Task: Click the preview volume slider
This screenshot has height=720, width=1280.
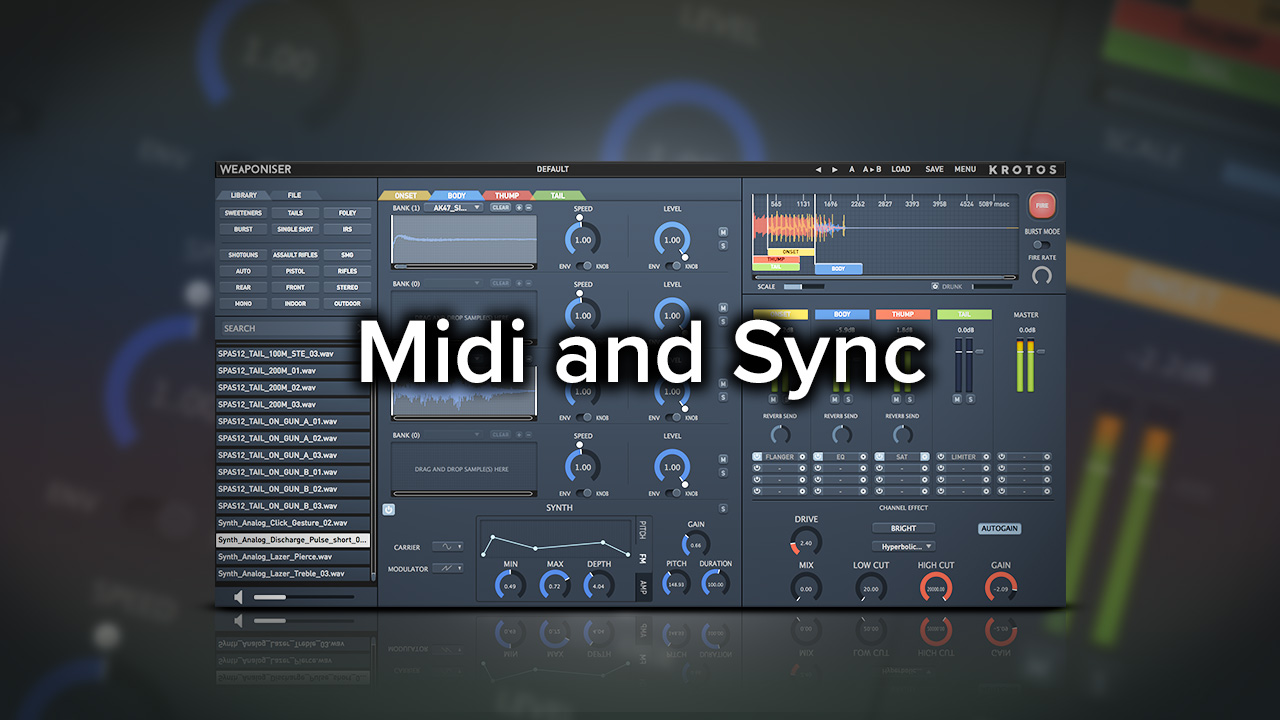Action: [x=303, y=597]
